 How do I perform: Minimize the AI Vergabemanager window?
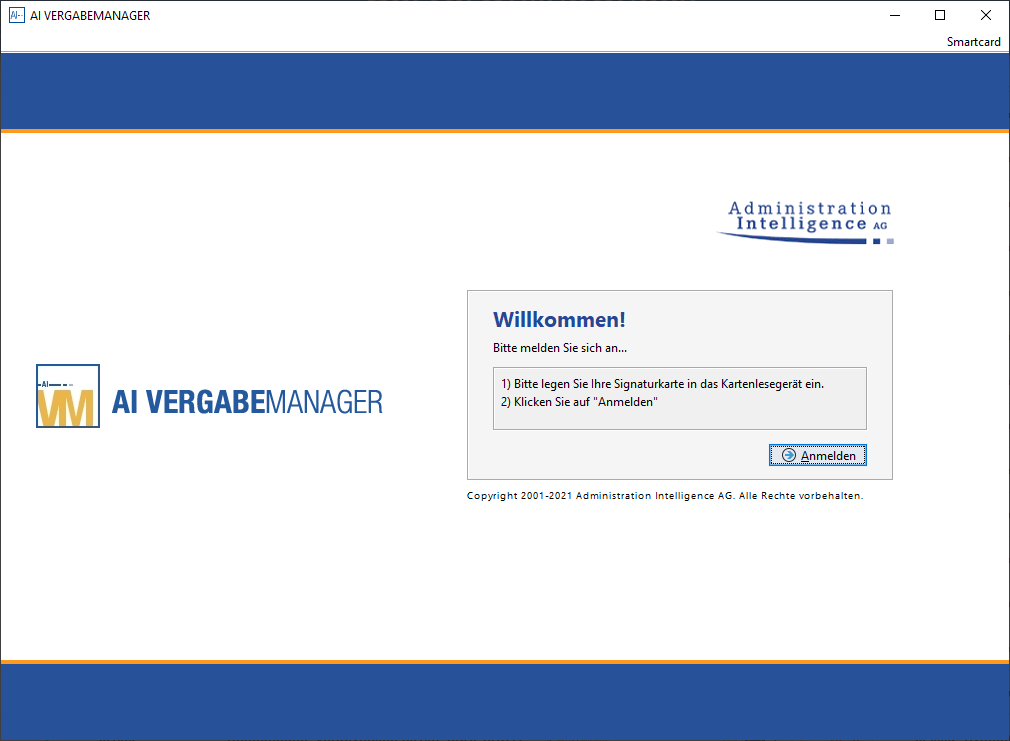tap(895, 15)
